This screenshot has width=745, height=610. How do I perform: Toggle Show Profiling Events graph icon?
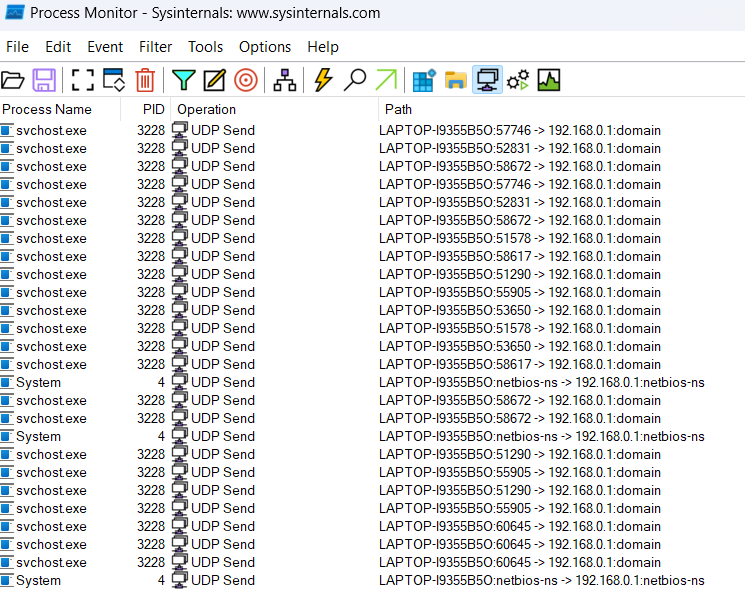click(x=549, y=80)
